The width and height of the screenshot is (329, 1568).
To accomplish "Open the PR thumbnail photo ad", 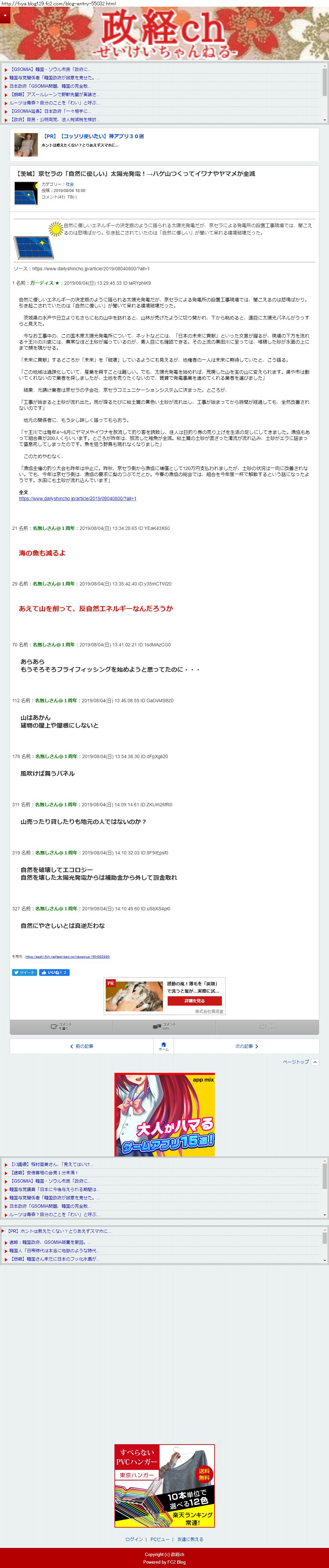I will [x=26, y=144].
